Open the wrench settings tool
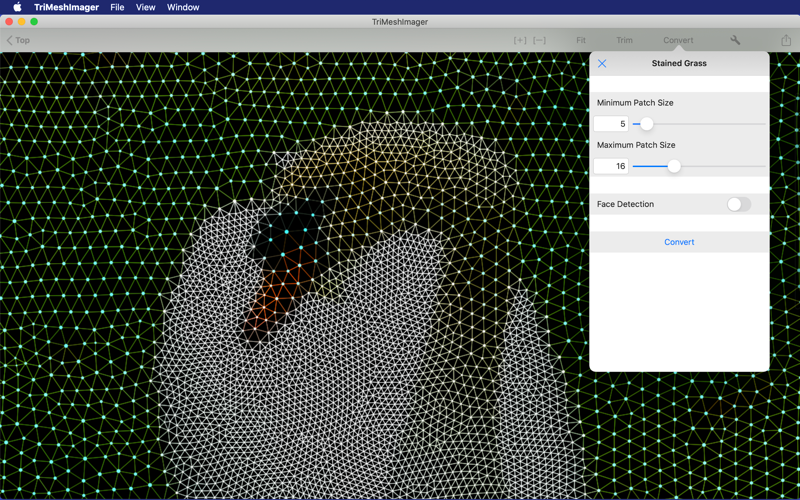Viewport: 800px width, 500px height. 735,40
